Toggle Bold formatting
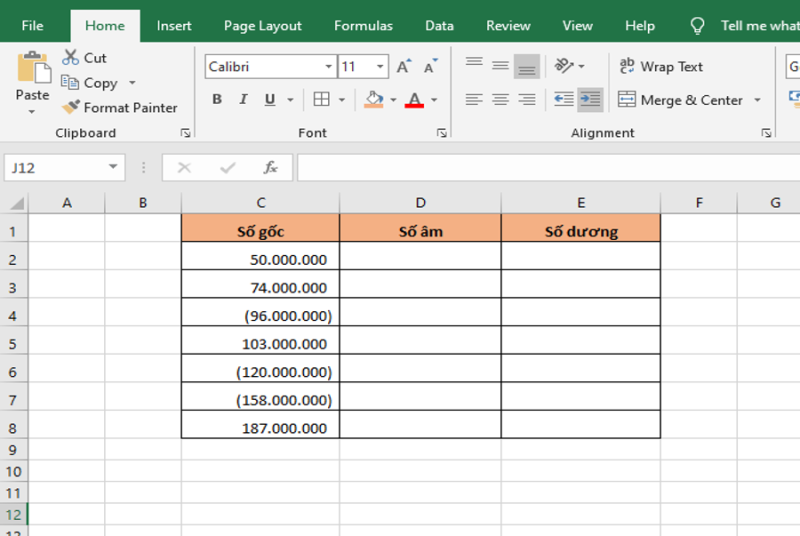The height and width of the screenshot is (536, 800). pos(217,99)
